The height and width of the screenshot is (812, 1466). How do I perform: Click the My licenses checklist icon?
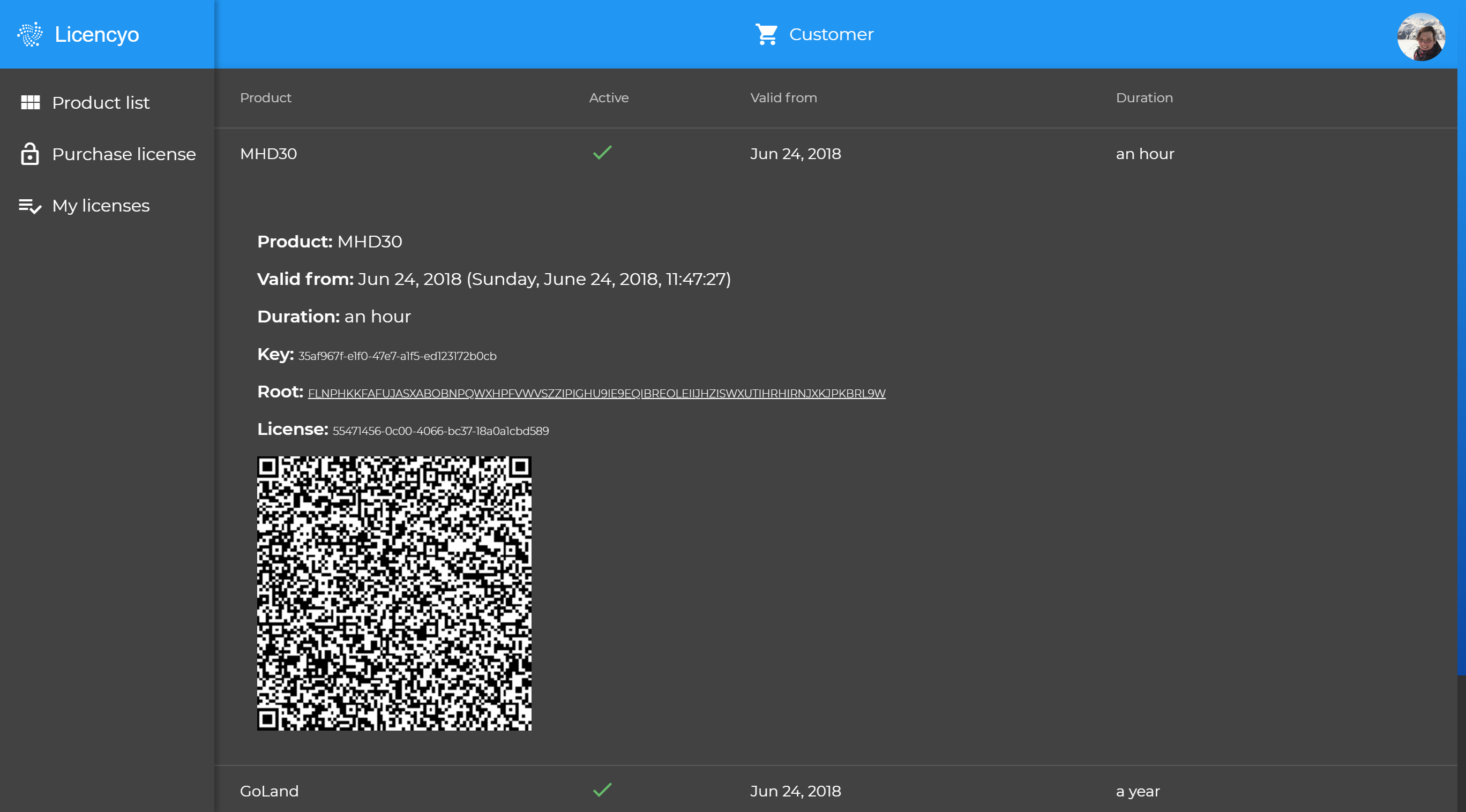[x=29, y=206]
